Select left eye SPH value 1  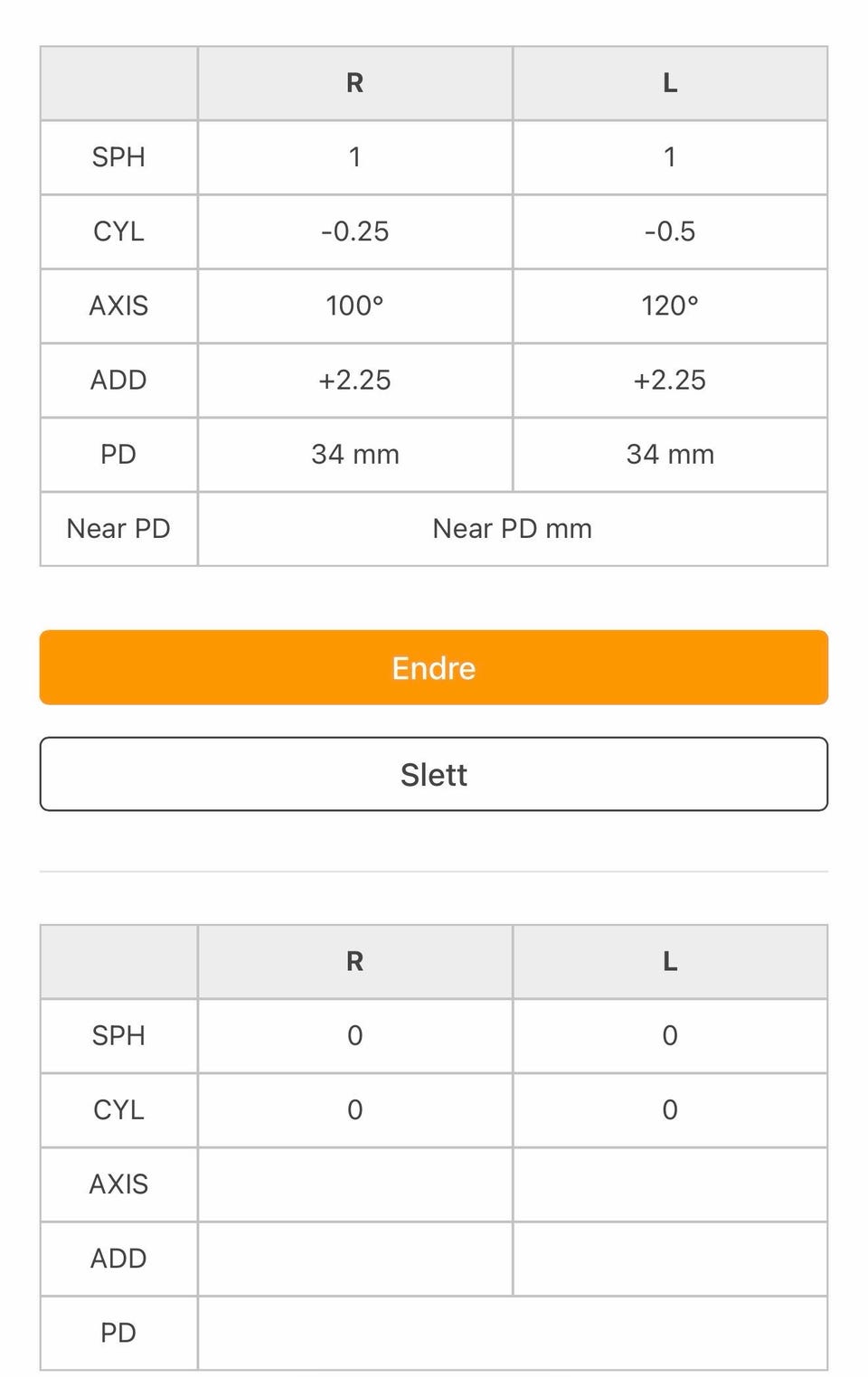(x=669, y=157)
